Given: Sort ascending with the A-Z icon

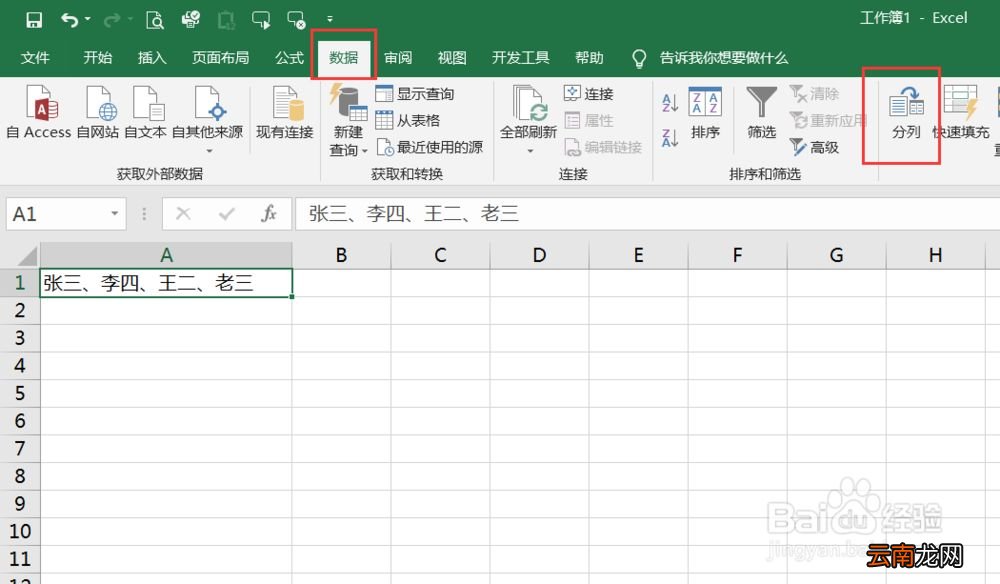Looking at the screenshot, I should tap(670, 102).
